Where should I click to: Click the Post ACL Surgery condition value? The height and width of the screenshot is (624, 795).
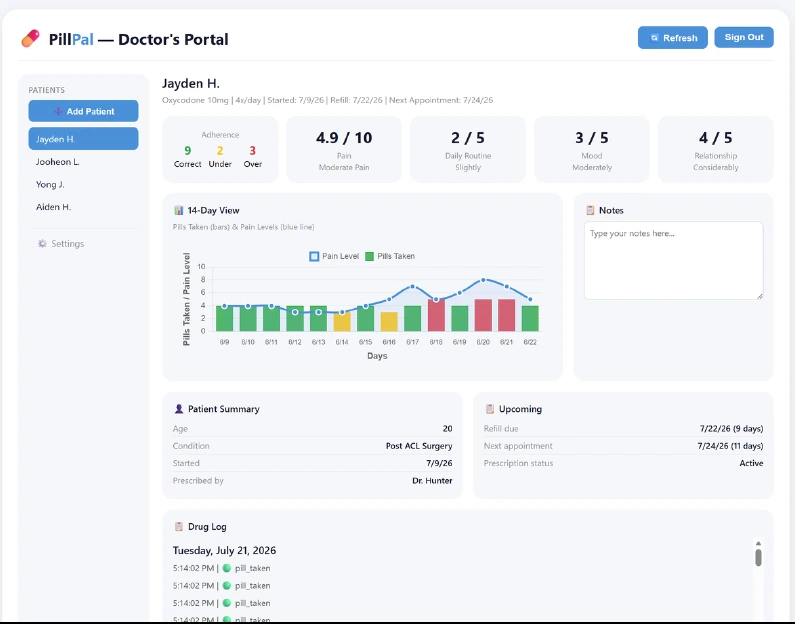pyautogui.click(x=419, y=446)
